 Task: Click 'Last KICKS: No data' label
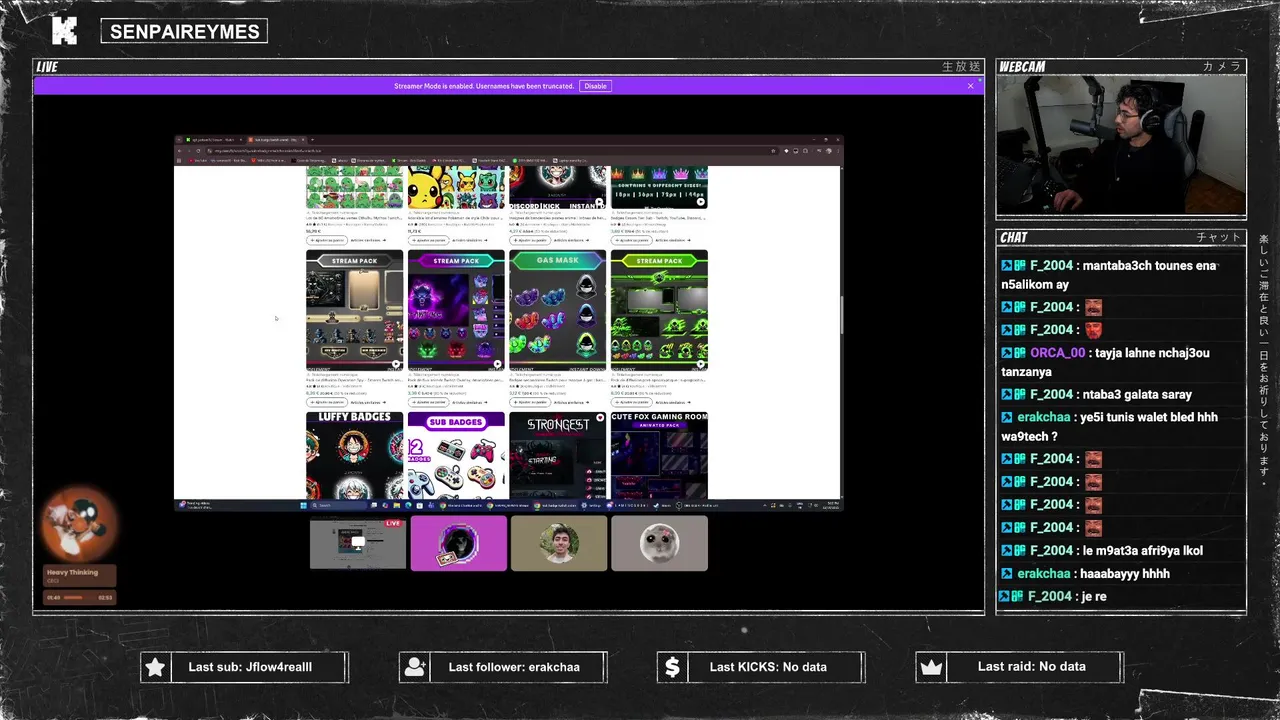pos(768,667)
